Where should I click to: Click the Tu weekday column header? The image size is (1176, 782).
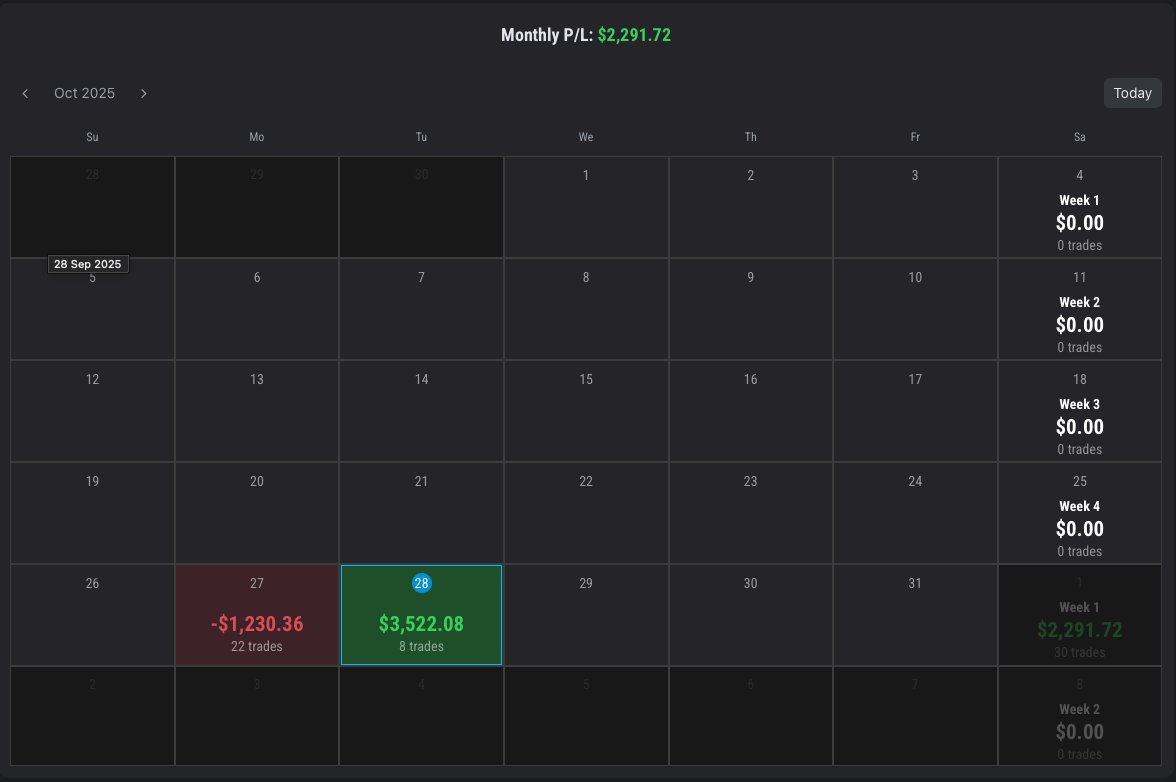(422, 137)
